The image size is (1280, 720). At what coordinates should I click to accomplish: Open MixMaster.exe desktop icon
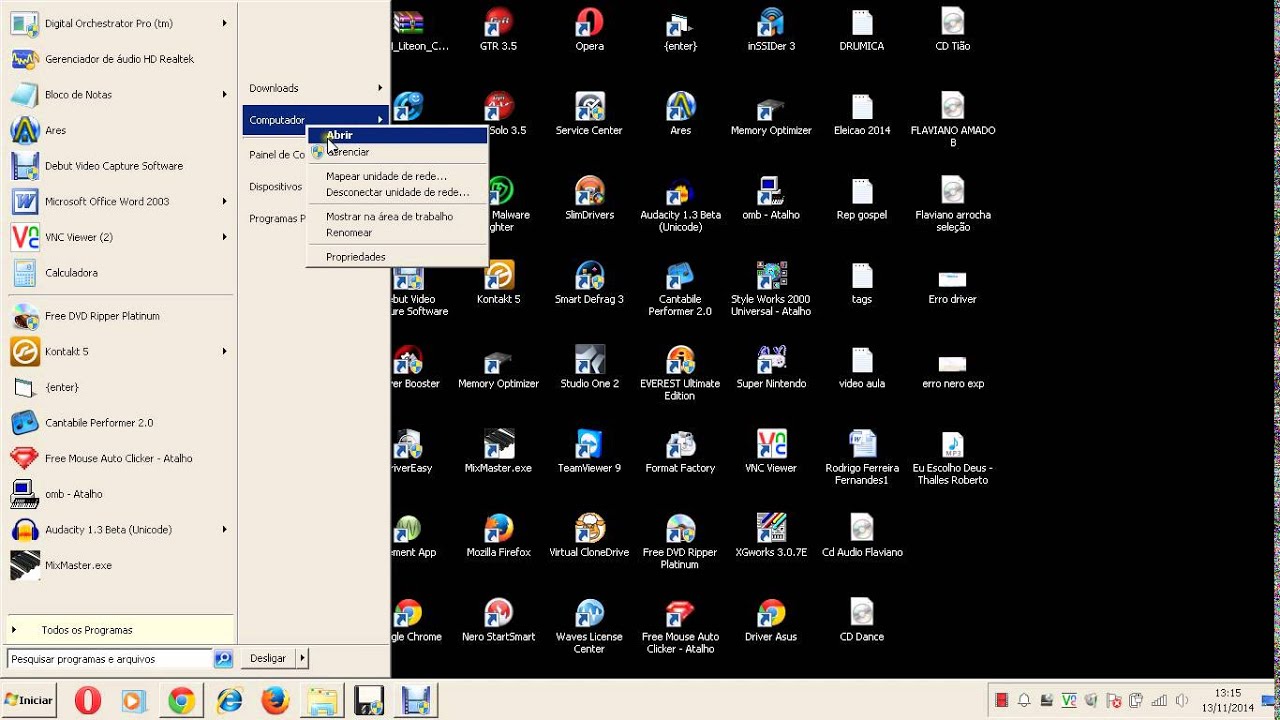tap(498, 452)
